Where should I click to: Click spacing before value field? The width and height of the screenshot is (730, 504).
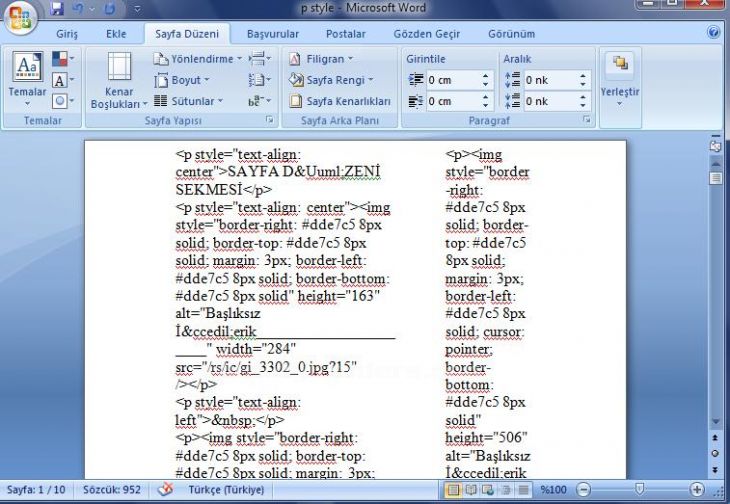(x=550, y=80)
